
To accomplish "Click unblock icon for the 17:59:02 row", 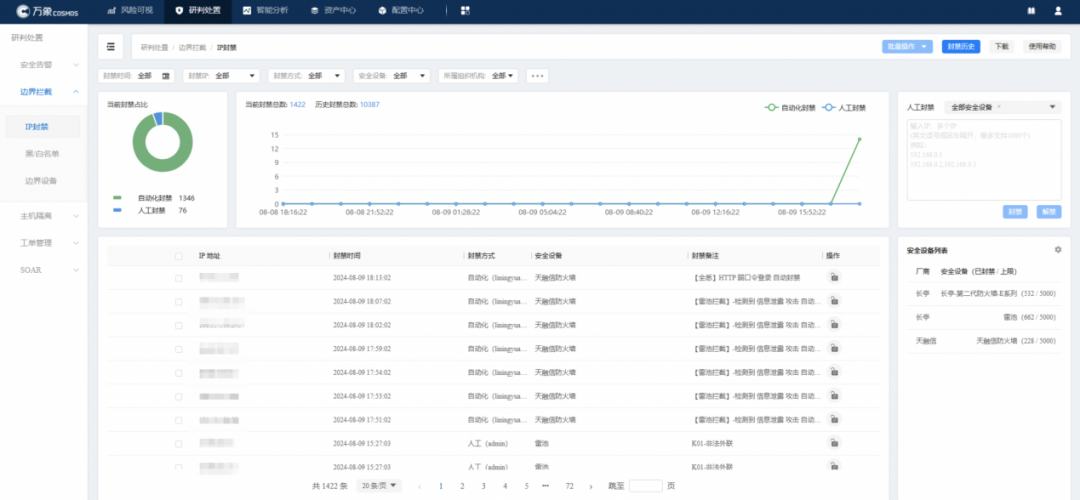I will point(833,349).
